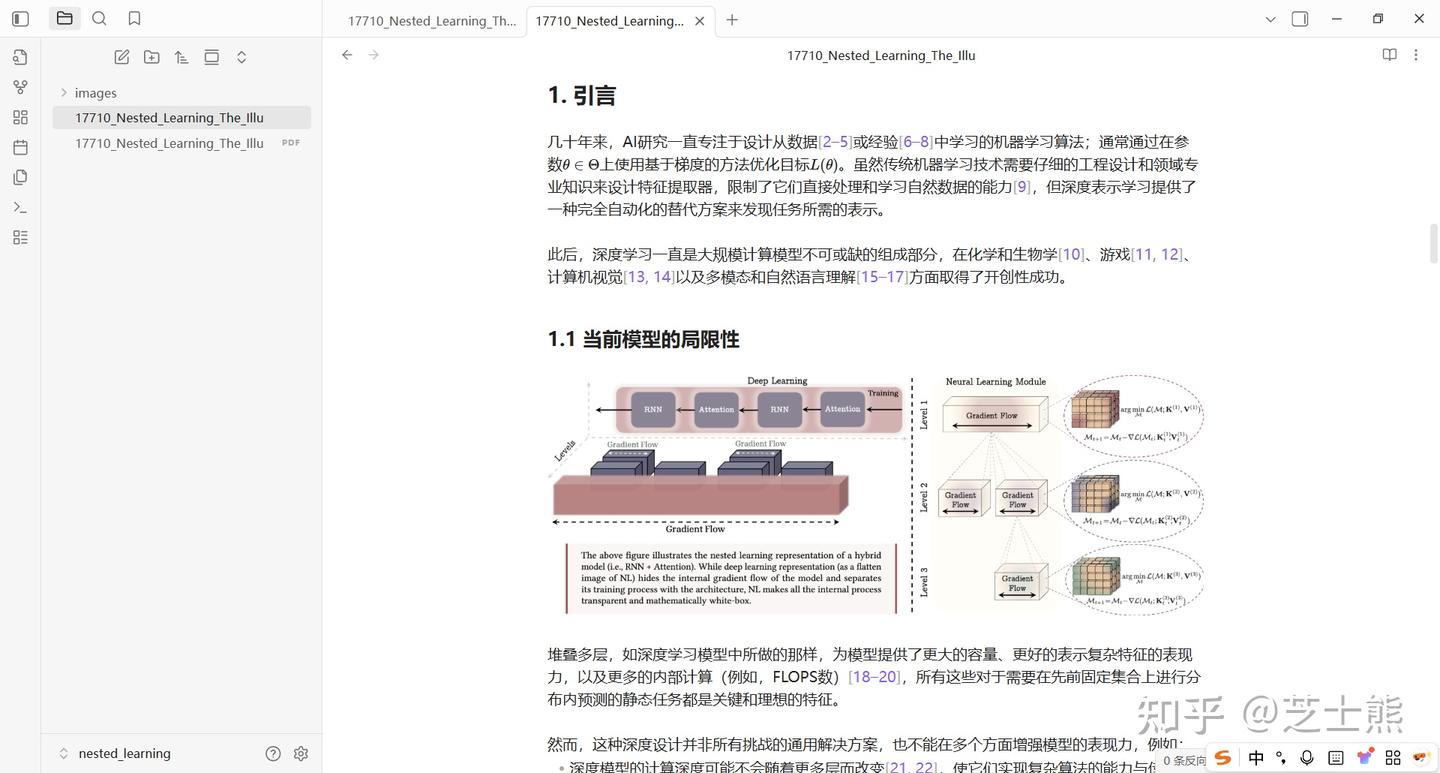Create a new folder in the file explorer
The image size is (1440, 773).
tap(152, 57)
